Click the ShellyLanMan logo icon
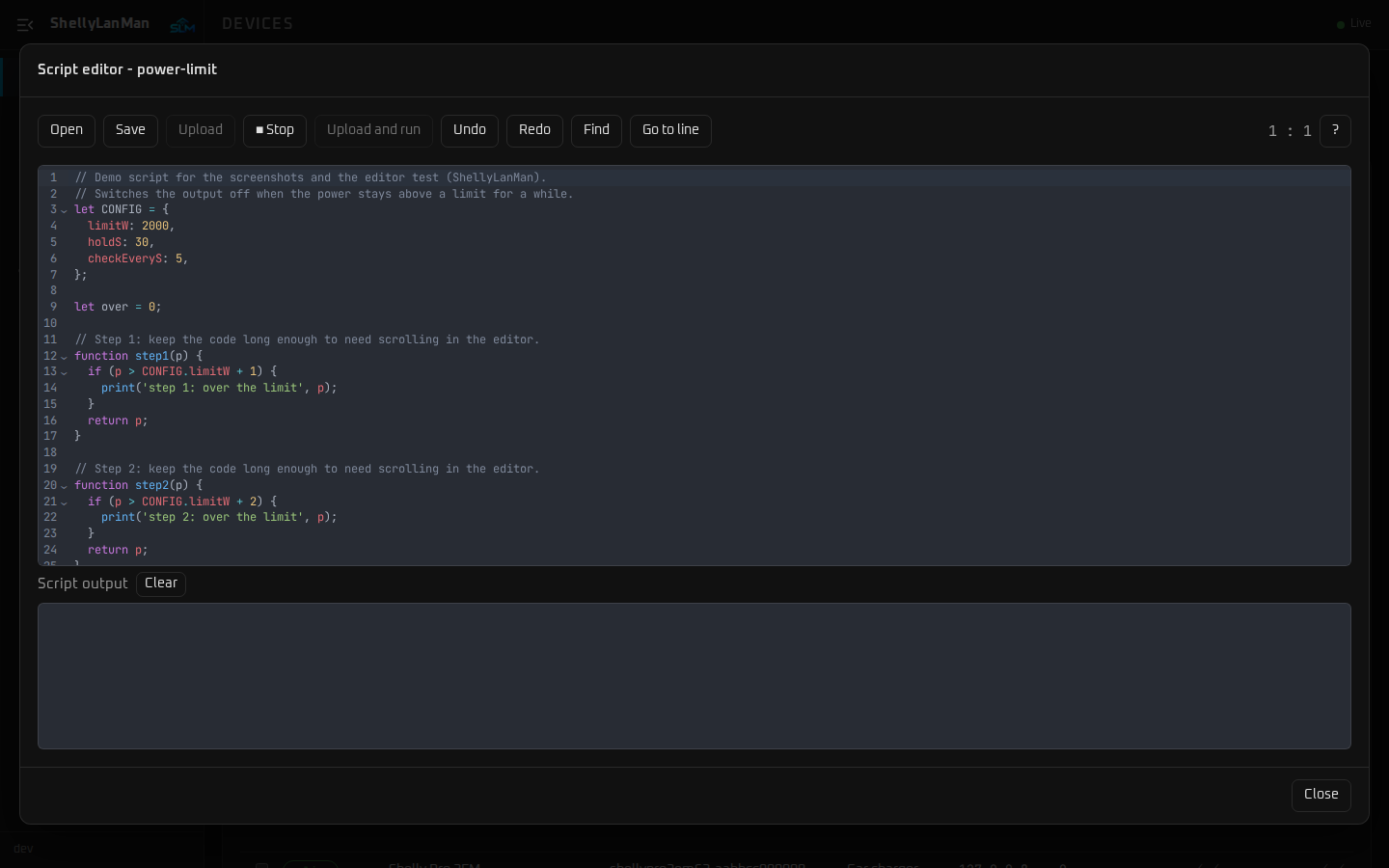1389x868 pixels. [182, 25]
